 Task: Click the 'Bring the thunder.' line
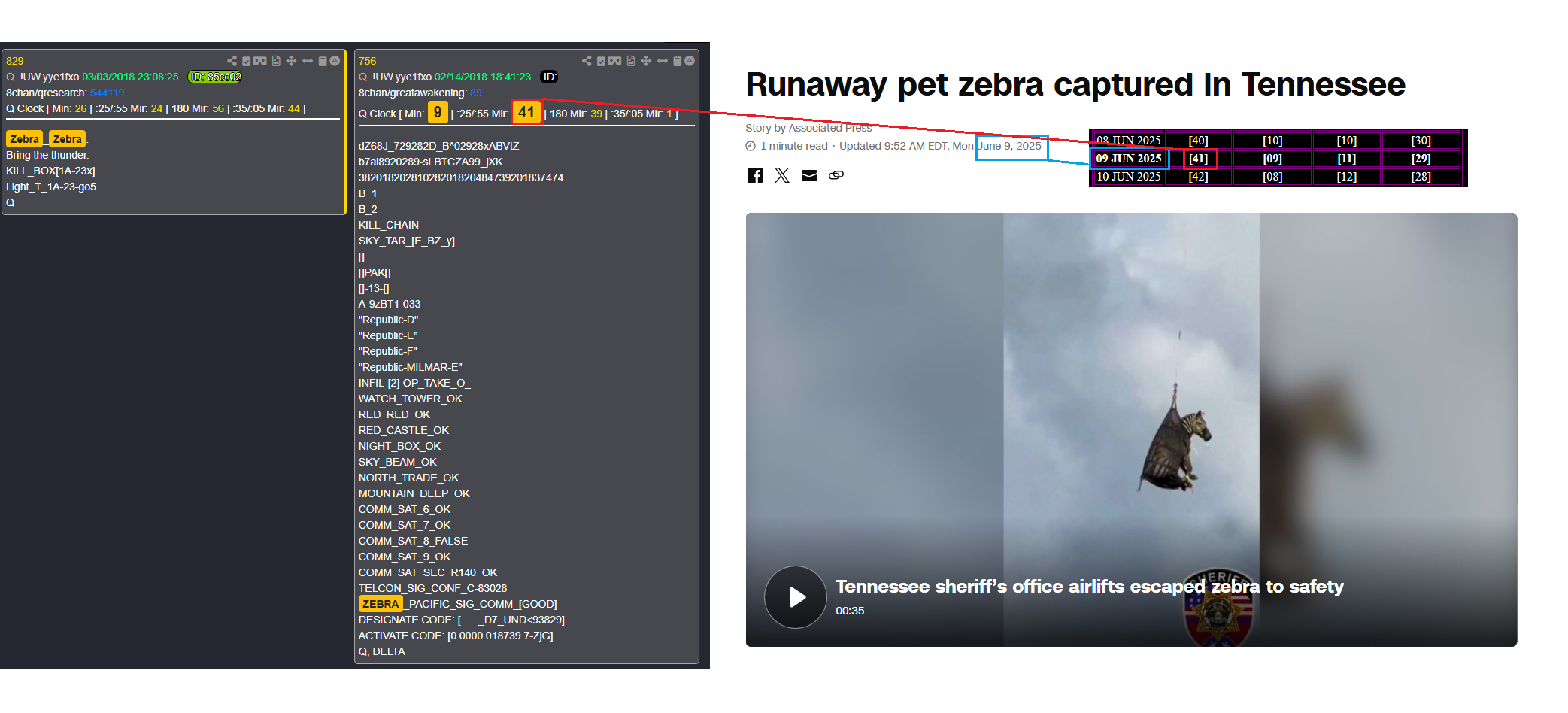click(47, 155)
